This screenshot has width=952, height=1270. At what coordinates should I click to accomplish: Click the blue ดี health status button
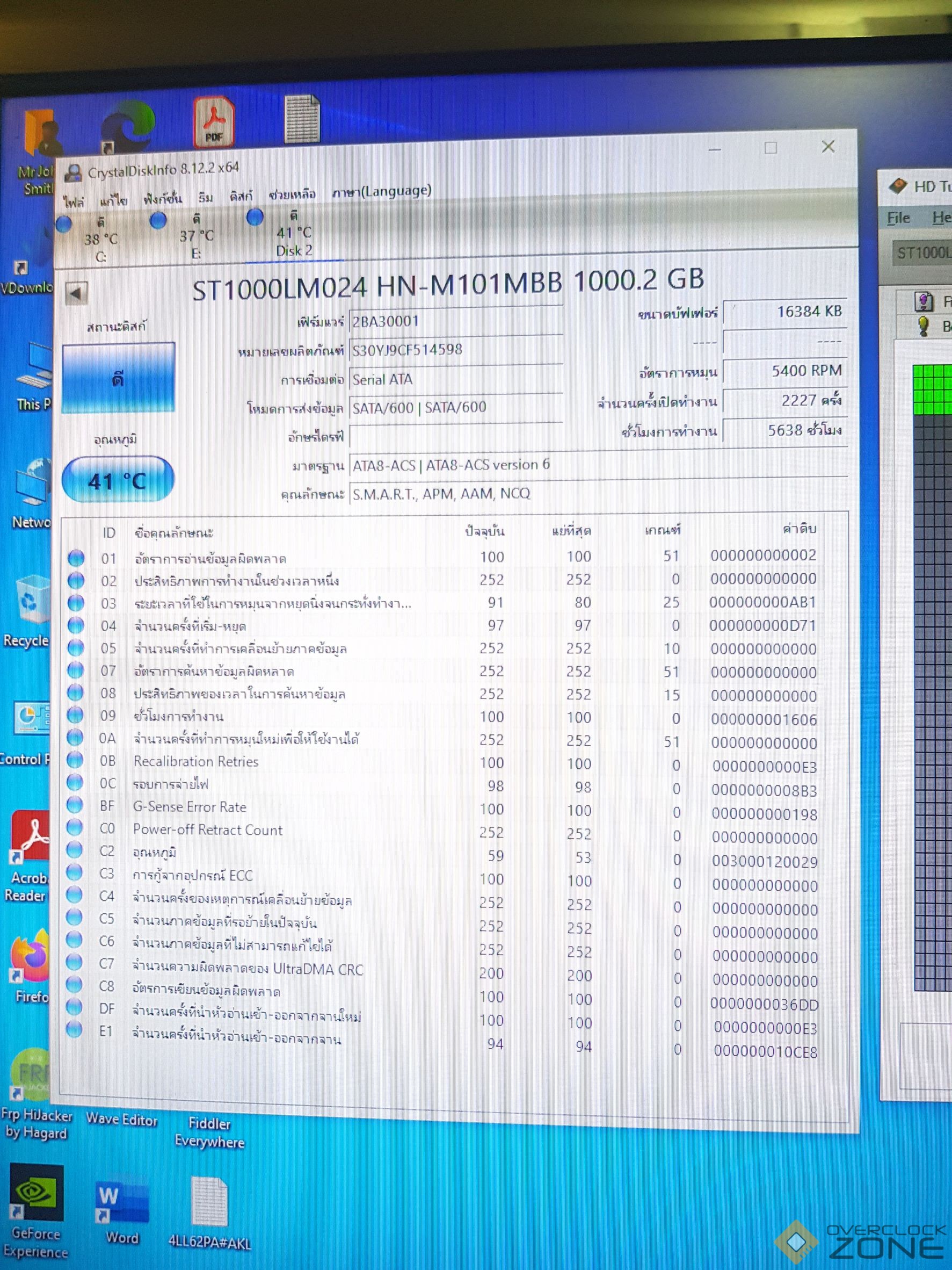[x=118, y=378]
